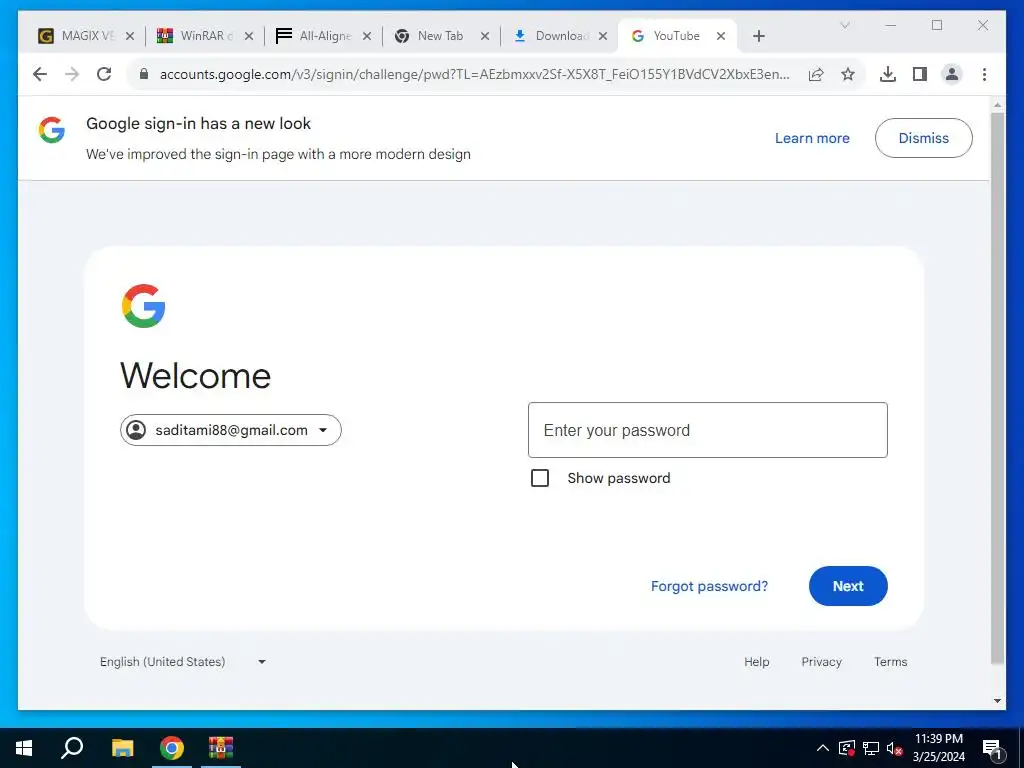Open File Explorer from the taskbar

tap(122, 748)
